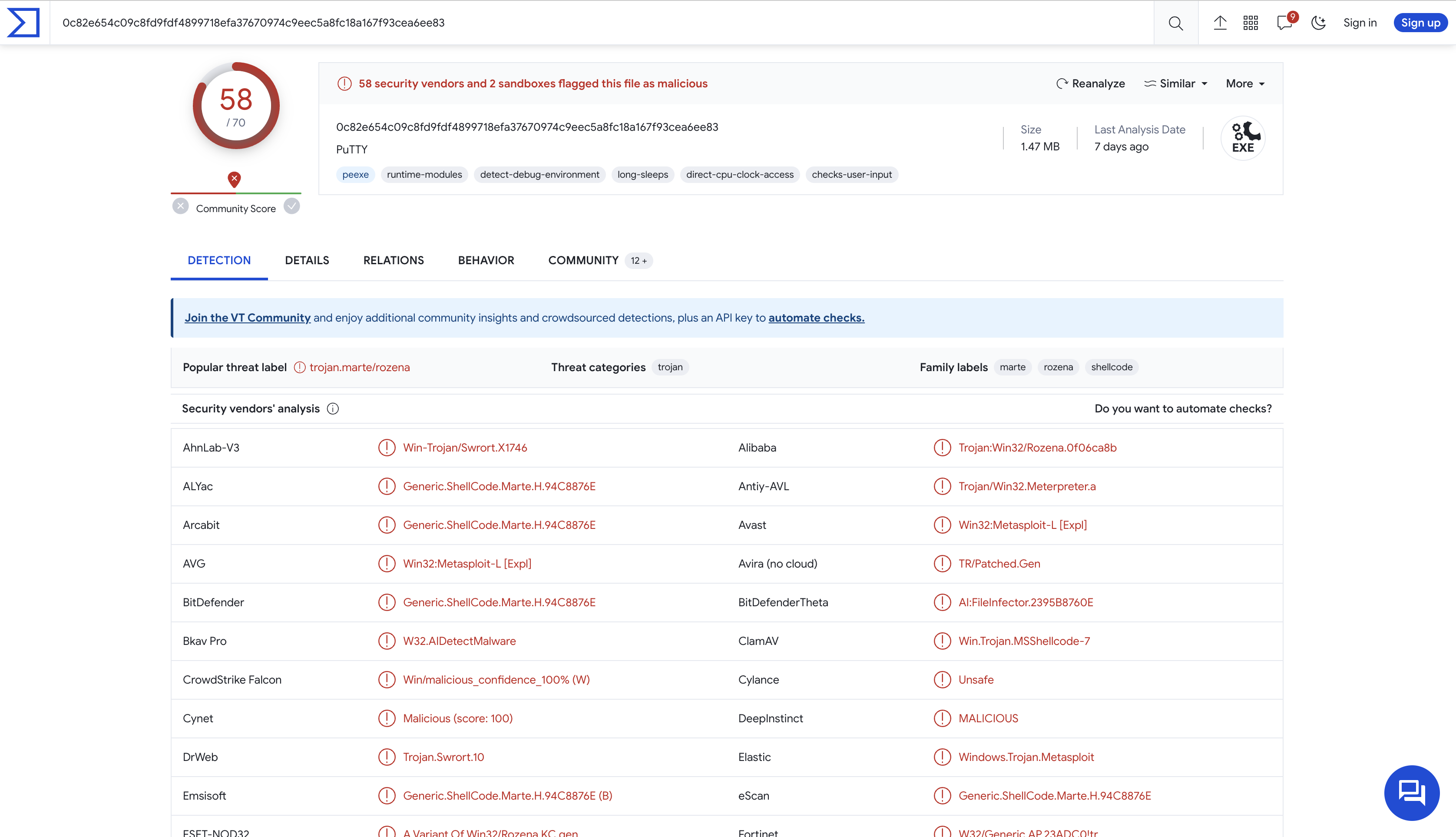Switch to the DETECTION tab
1456x837 pixels.
point(219,260)
